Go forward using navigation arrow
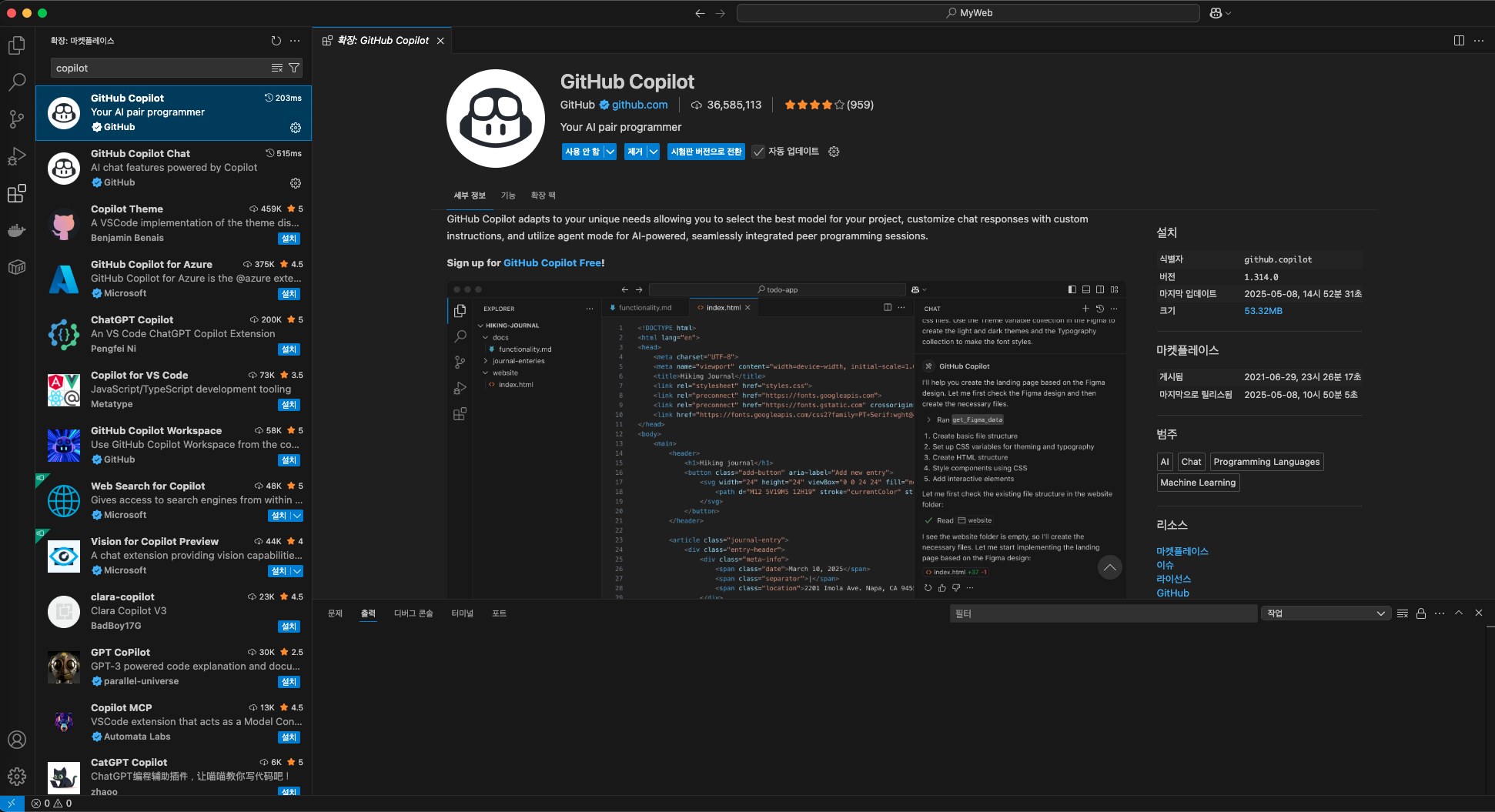 coord(721,13)
